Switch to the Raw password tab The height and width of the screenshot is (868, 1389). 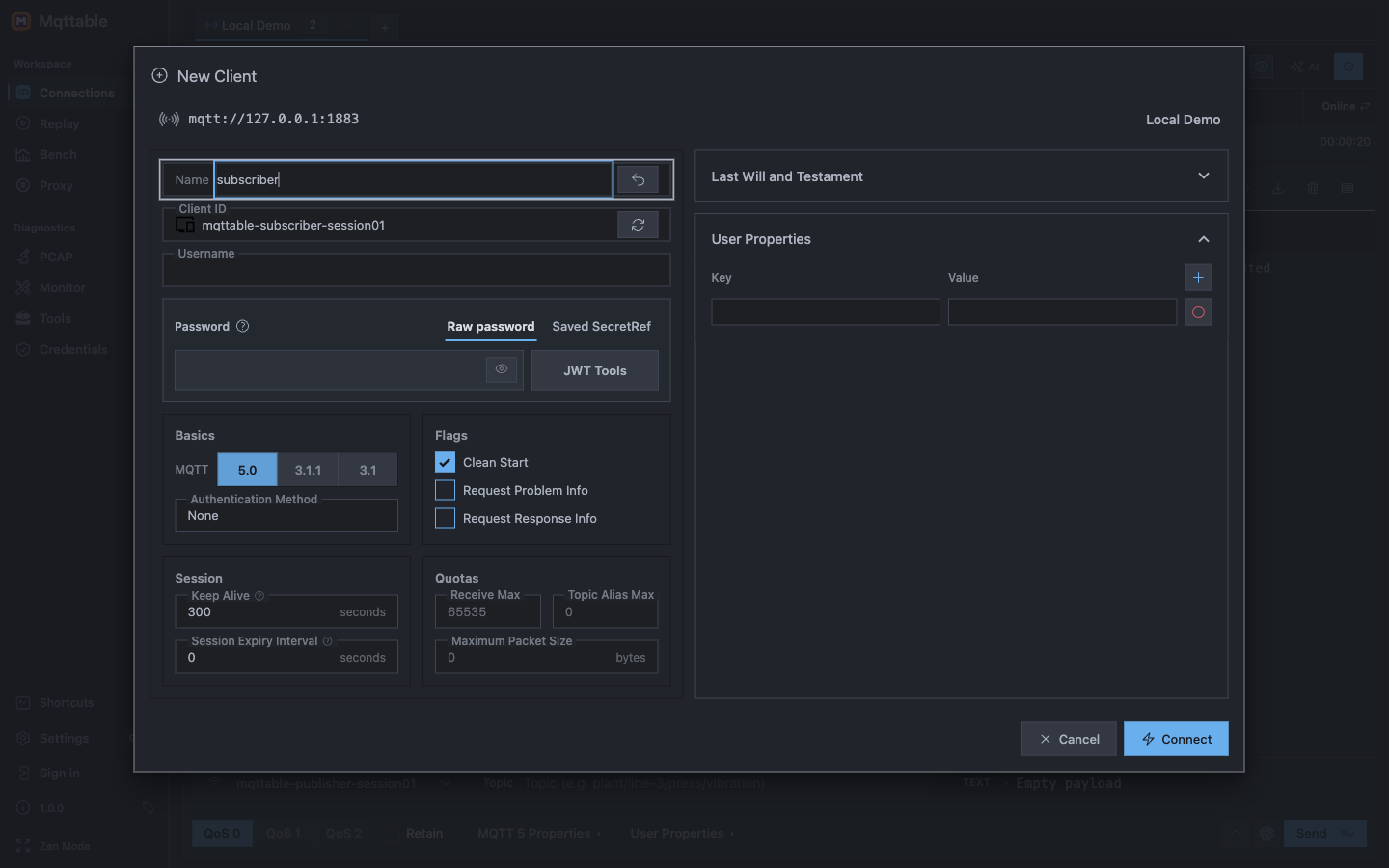tap(491, 326)
